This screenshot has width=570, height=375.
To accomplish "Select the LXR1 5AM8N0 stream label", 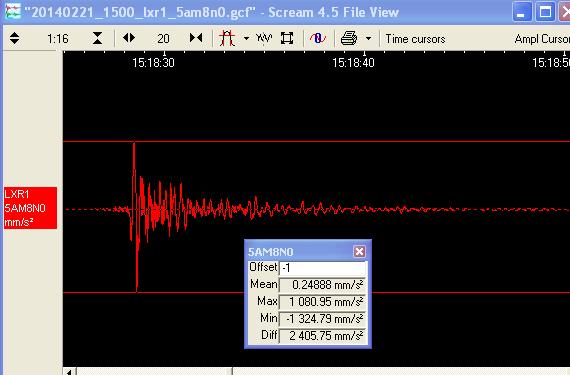I will (30, 208).
